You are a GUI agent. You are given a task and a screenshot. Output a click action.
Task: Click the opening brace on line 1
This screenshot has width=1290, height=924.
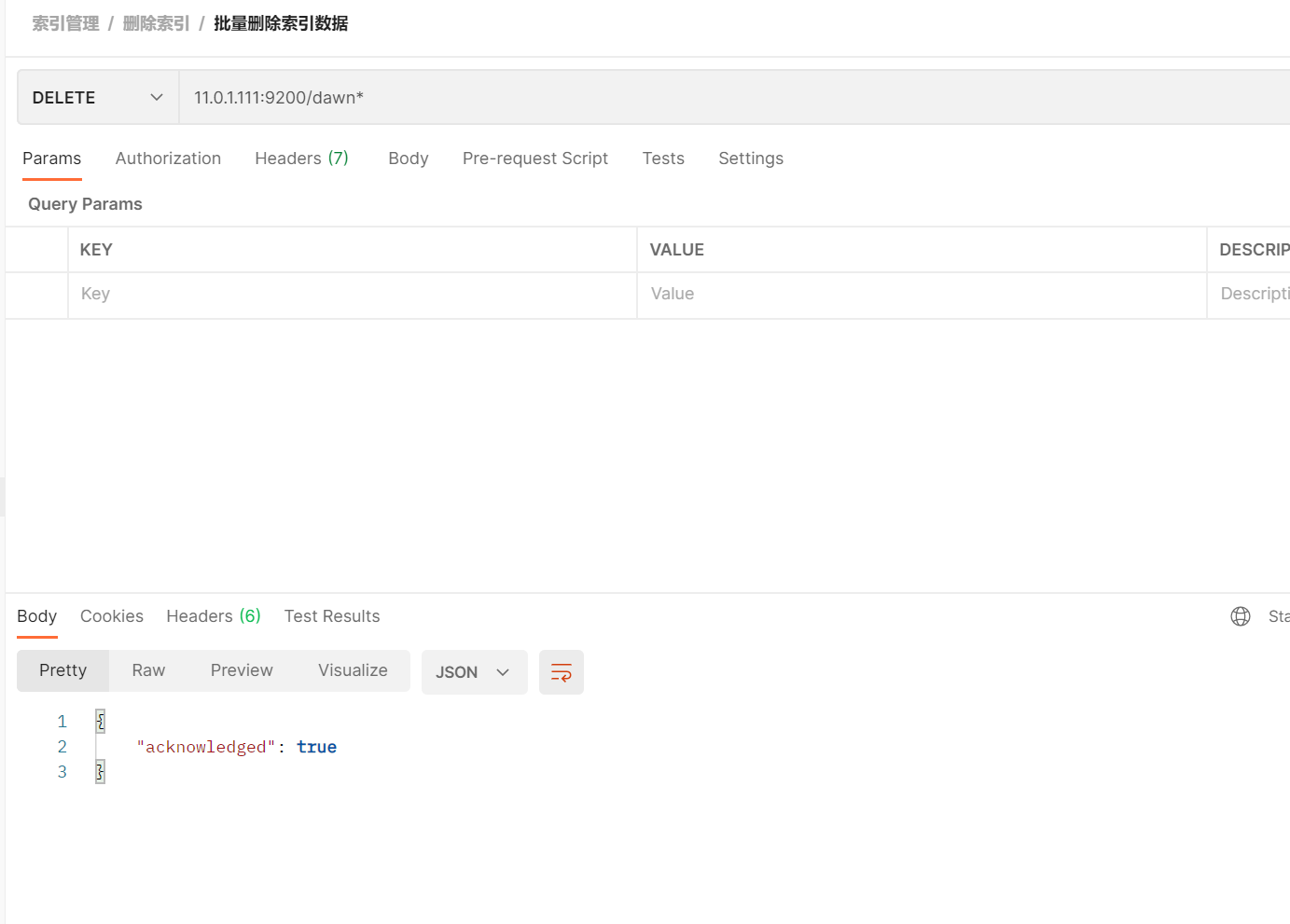100,722
